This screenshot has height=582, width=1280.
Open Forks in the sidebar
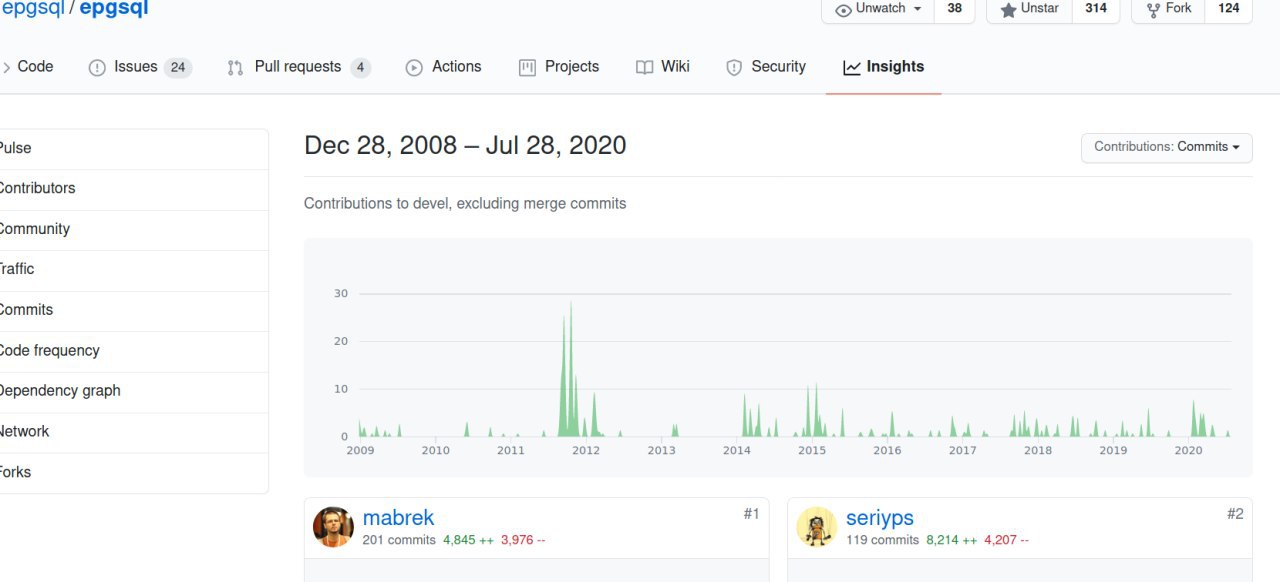coord(134,472)
